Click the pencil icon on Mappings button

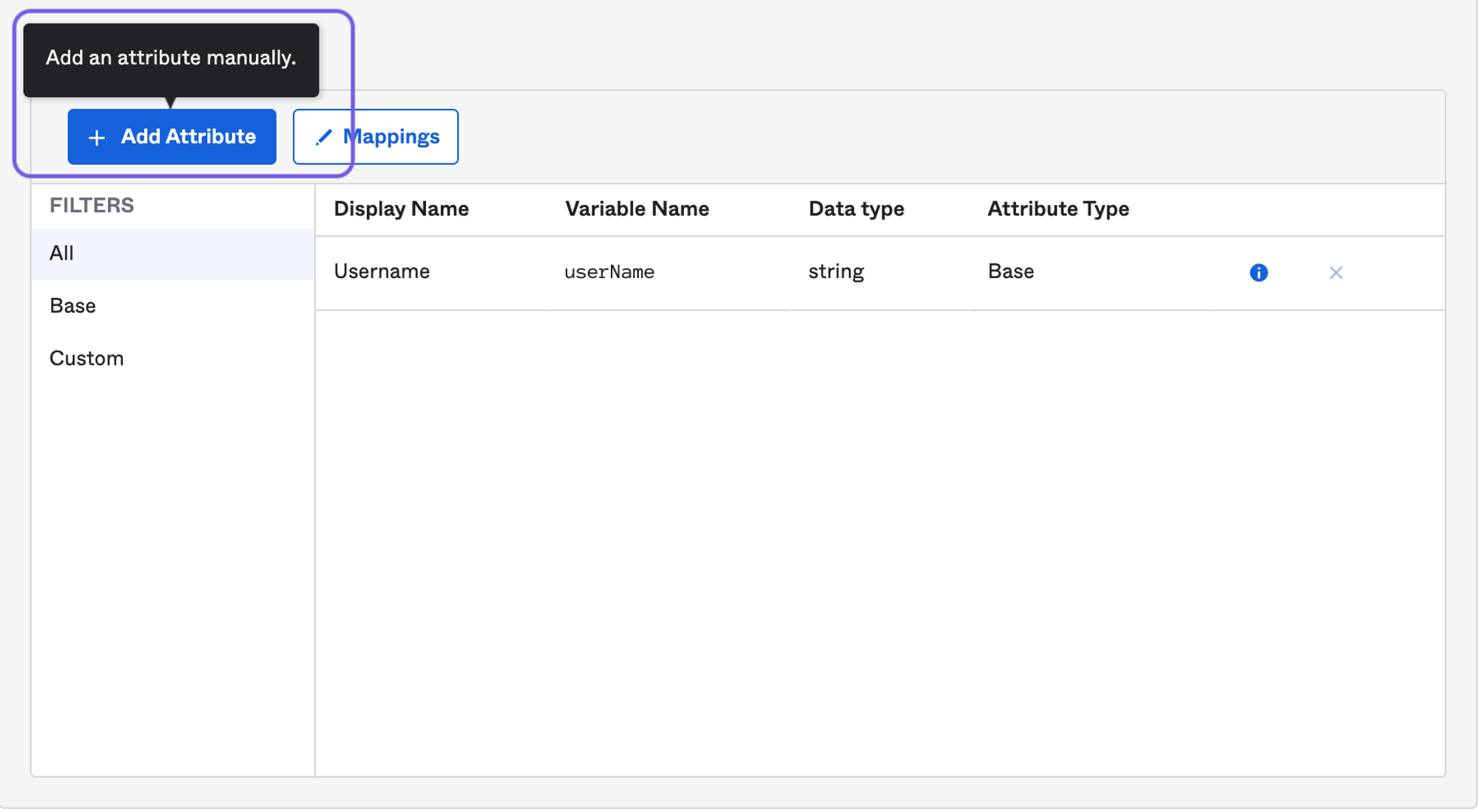point(324,137)
